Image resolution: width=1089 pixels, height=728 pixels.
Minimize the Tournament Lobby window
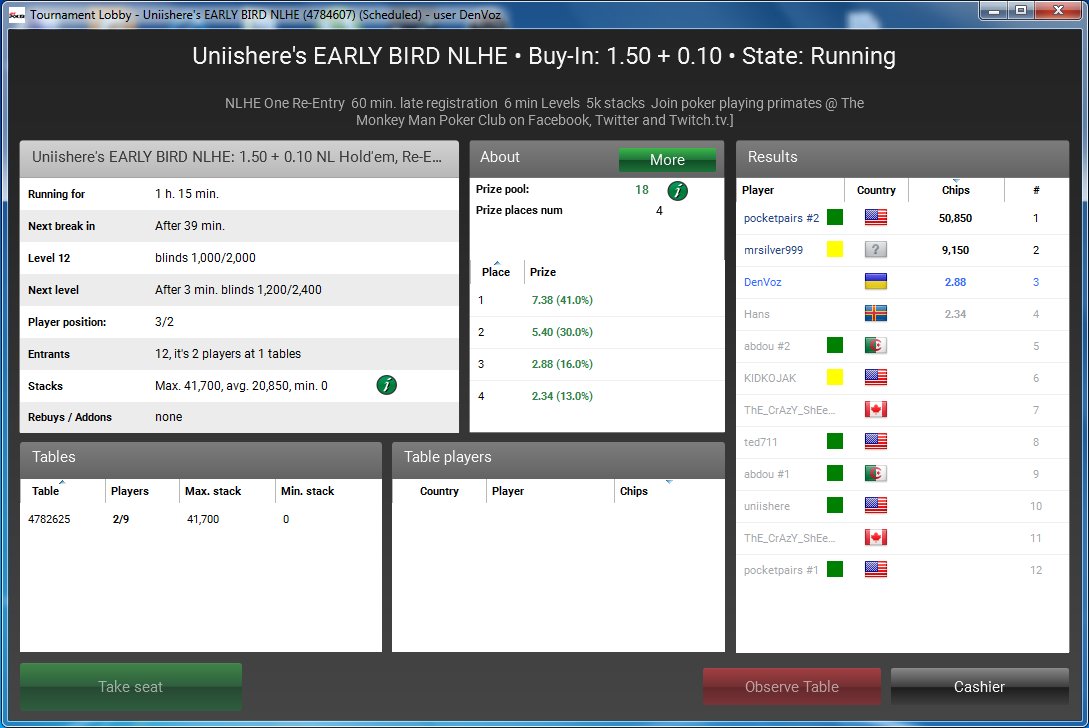[994, 10]
